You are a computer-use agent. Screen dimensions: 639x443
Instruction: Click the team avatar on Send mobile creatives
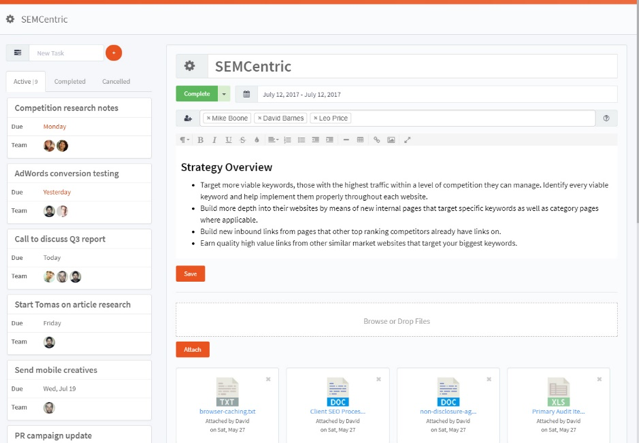[49, 408]
